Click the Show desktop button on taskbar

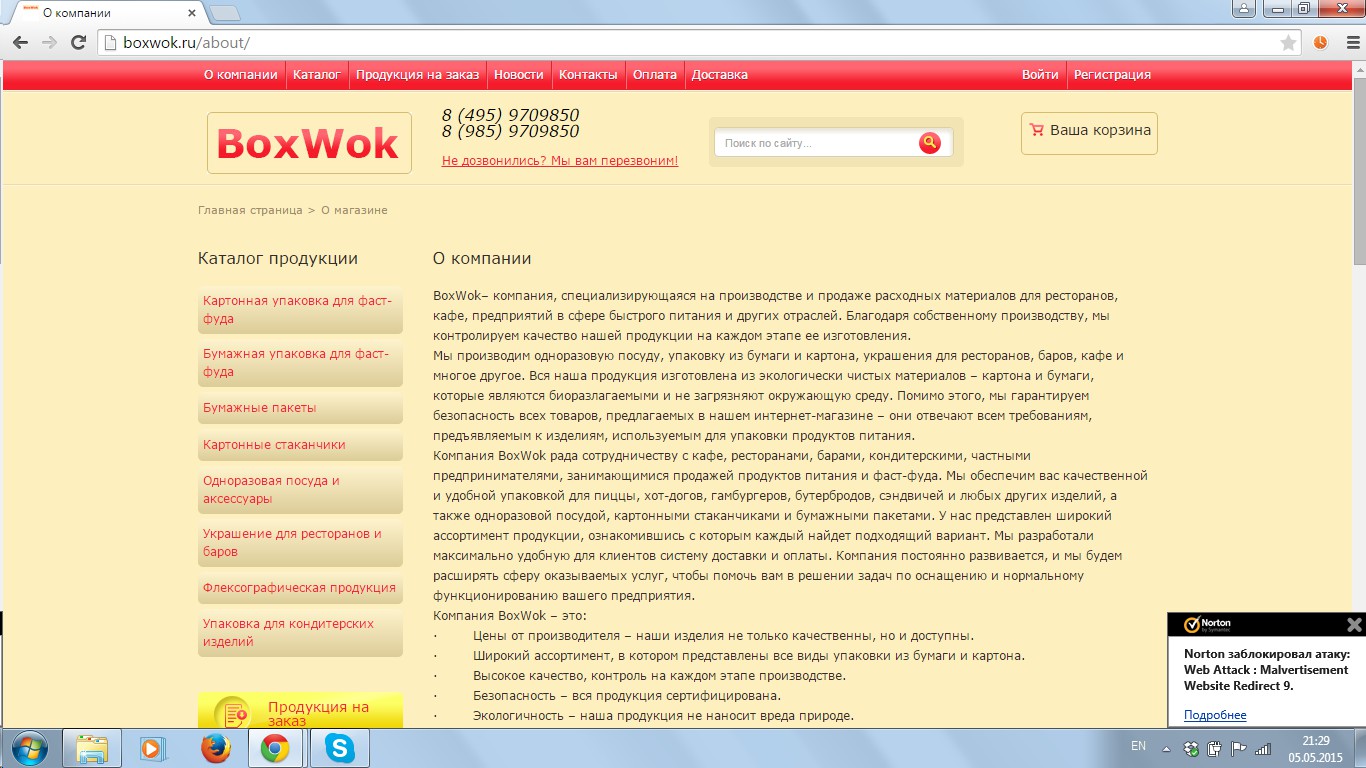click(x=1360, y=748)
